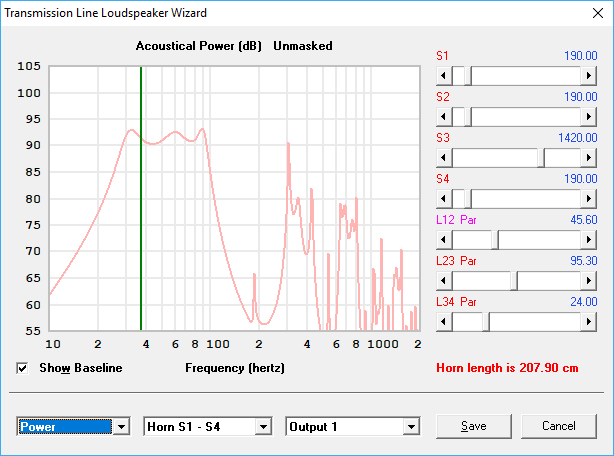
Task: Decrease L12 Par with left arrow
Action: [x=444, y=240]
